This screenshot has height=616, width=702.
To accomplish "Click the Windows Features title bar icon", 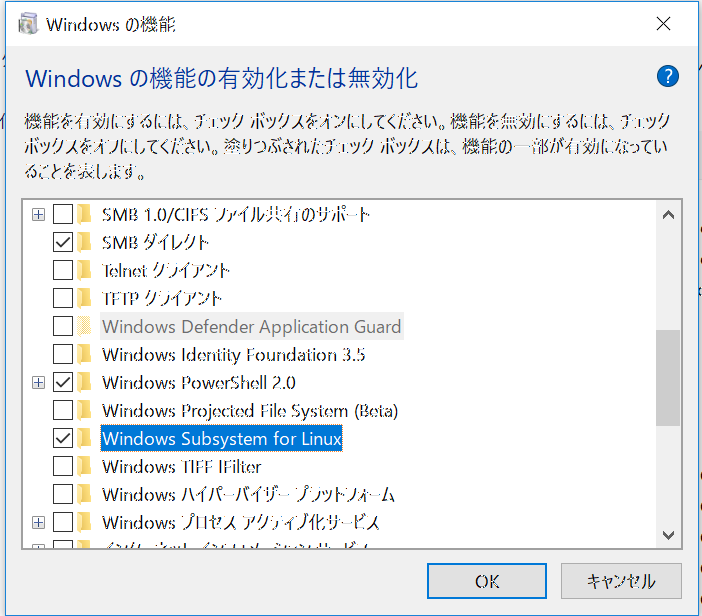I will coord(28,24).
